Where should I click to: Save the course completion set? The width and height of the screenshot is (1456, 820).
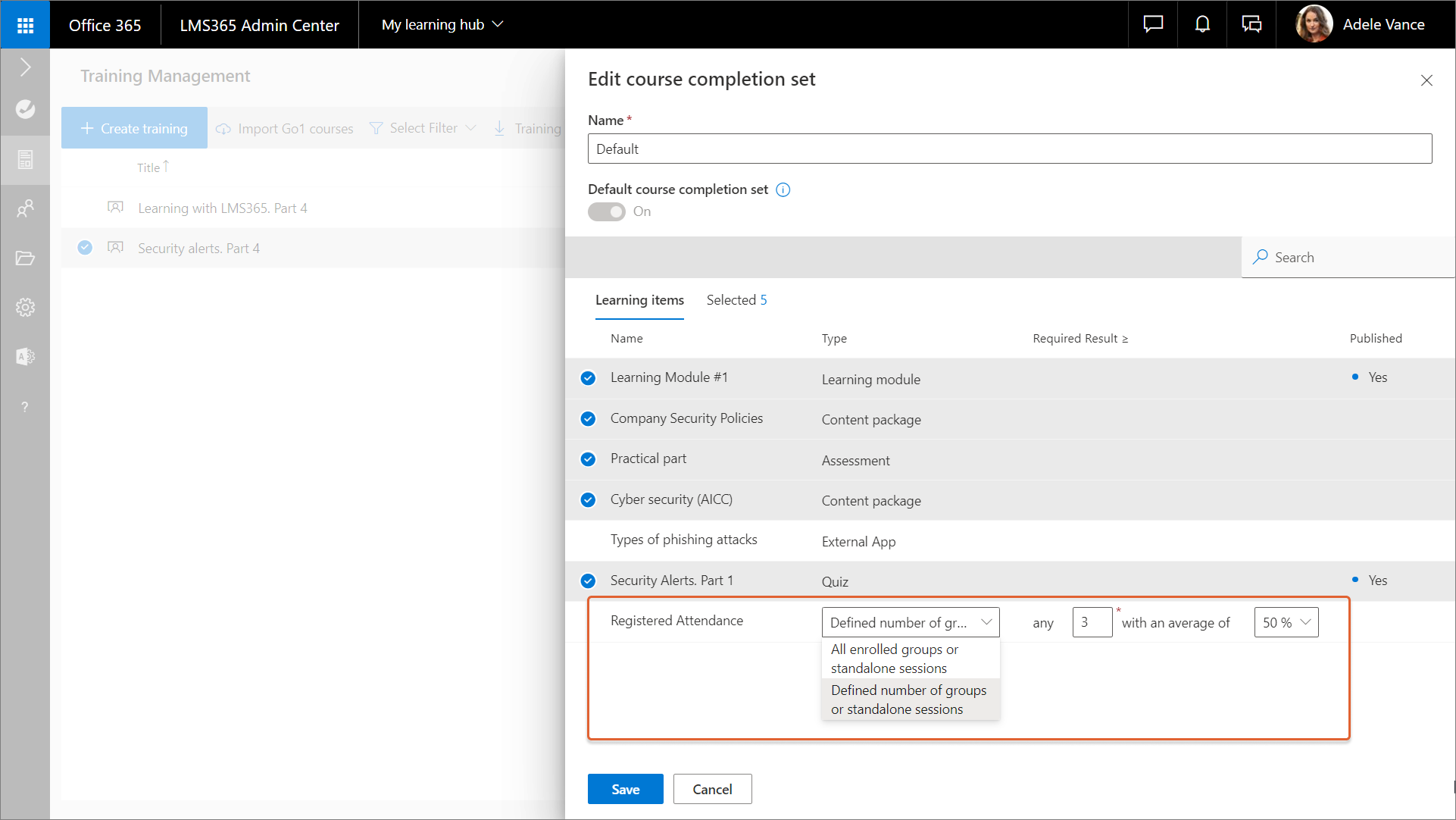625,789
